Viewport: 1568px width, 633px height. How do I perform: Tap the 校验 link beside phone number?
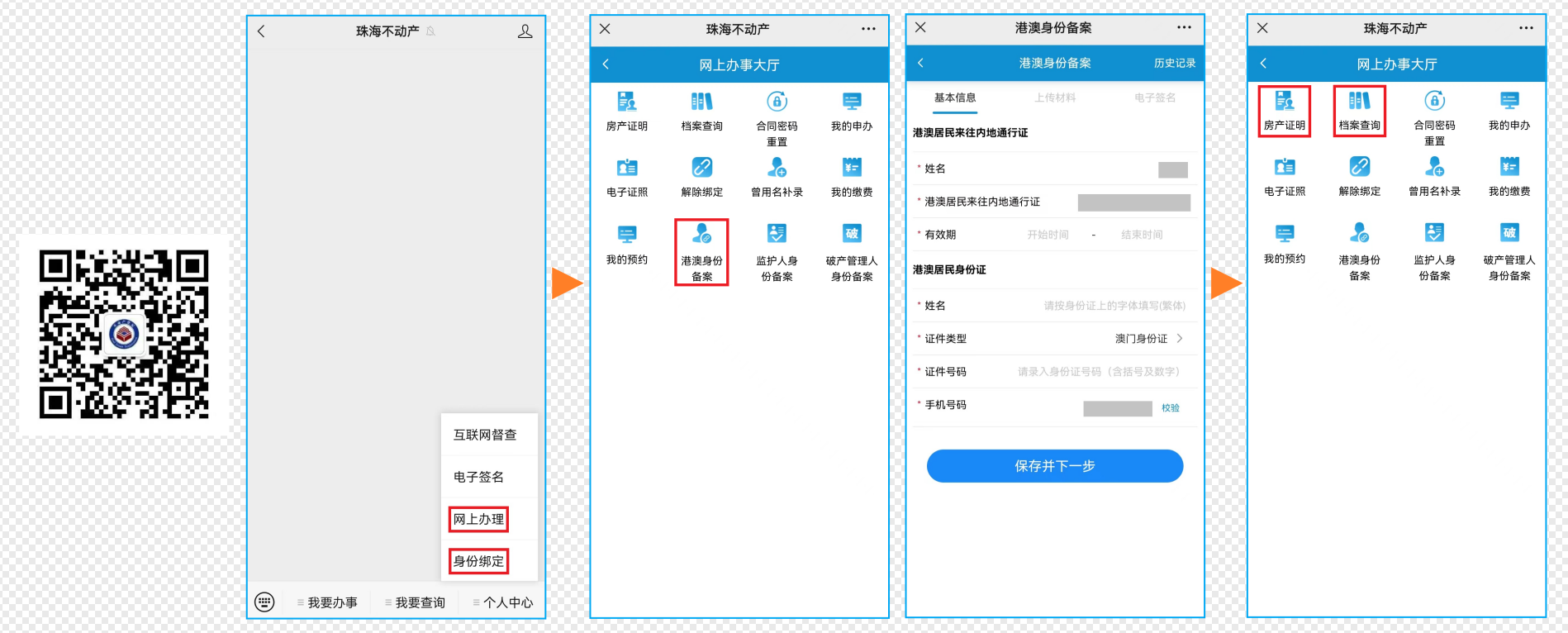tap(1171, 408)
